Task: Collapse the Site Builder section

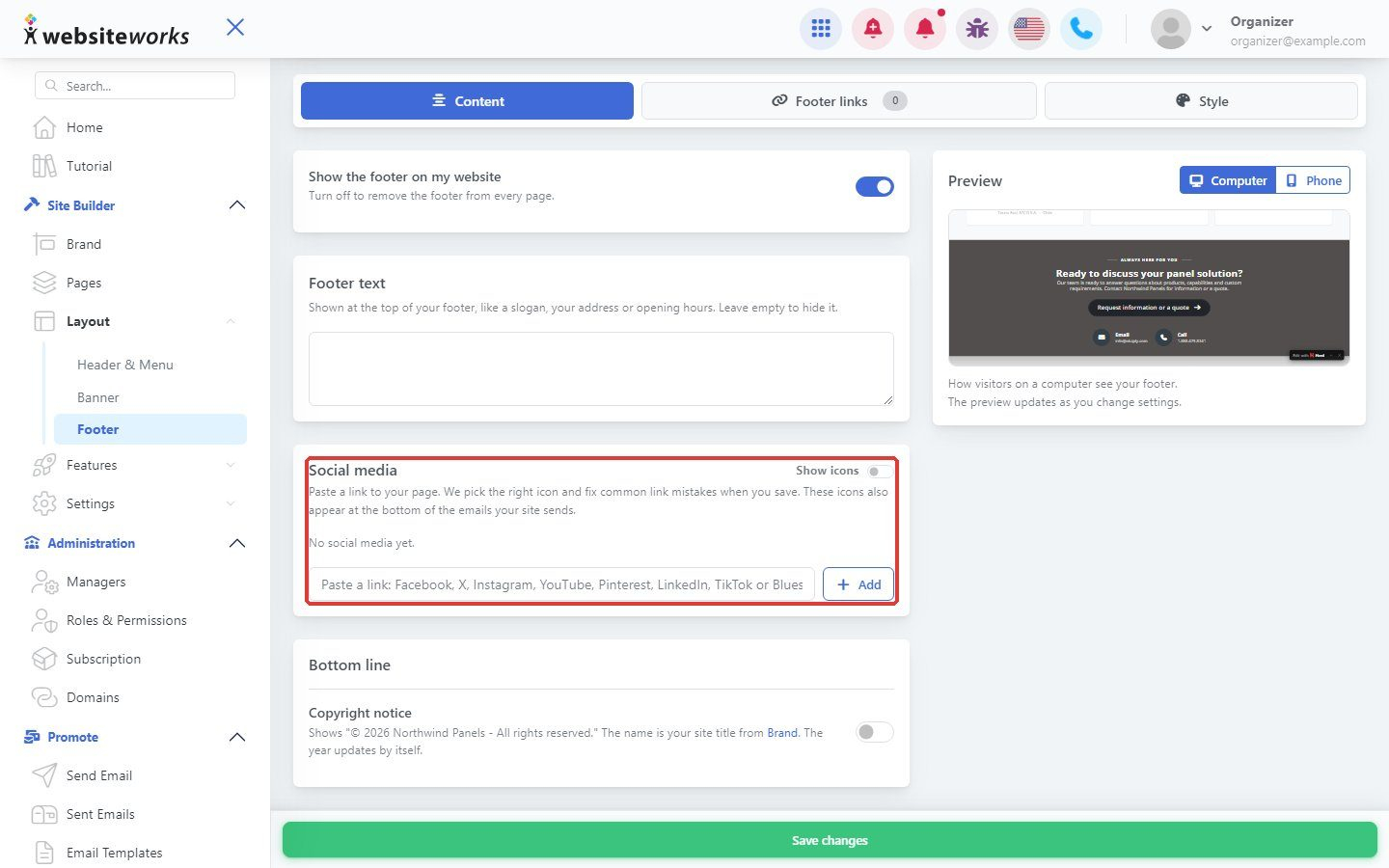Action: coord(237,205)
